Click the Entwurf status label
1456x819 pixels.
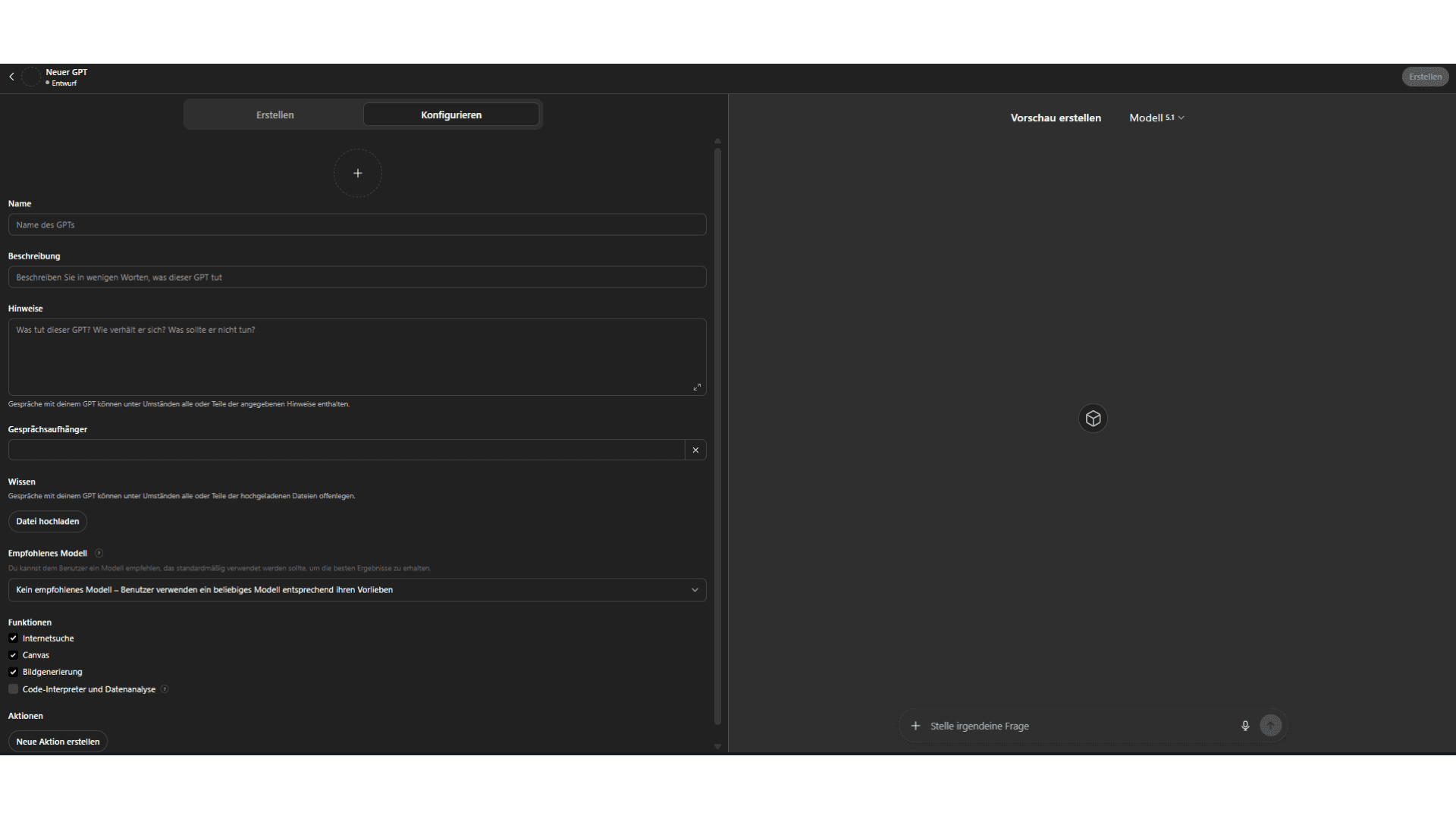pos(64,83)
